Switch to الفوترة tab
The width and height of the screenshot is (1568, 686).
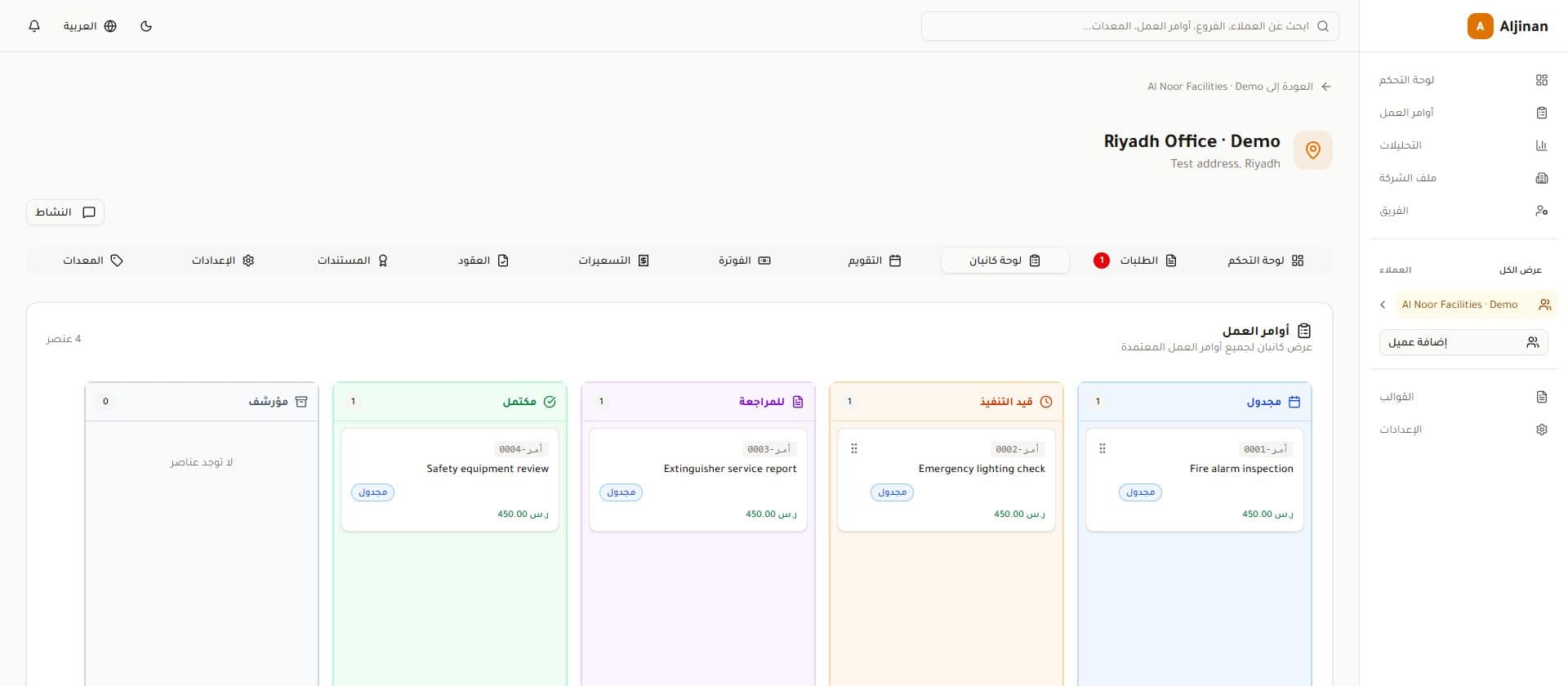[745, 261]
